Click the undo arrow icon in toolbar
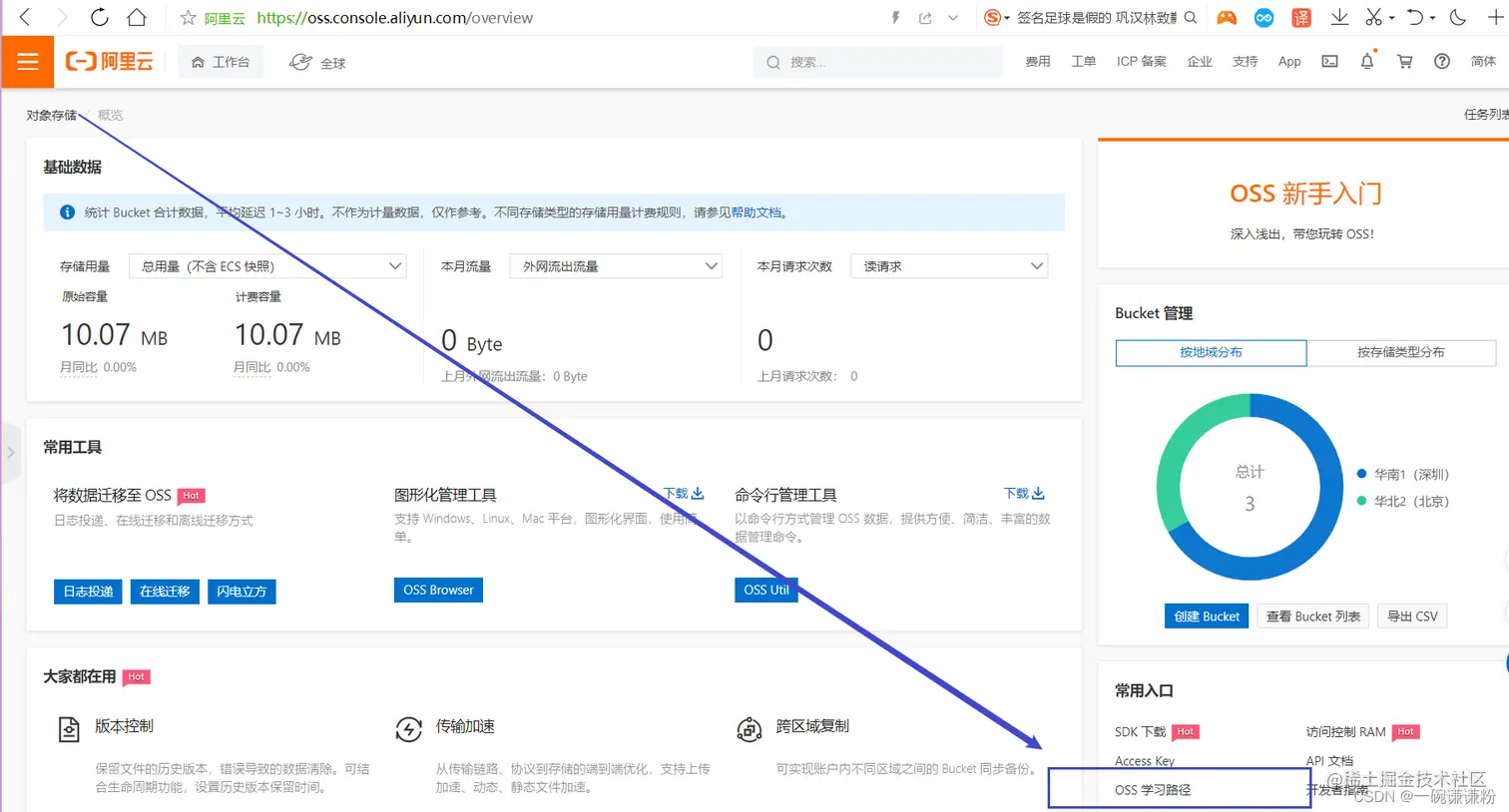Image resolution: width=1509 pixels, height=812 pixels. [1415, 18]
